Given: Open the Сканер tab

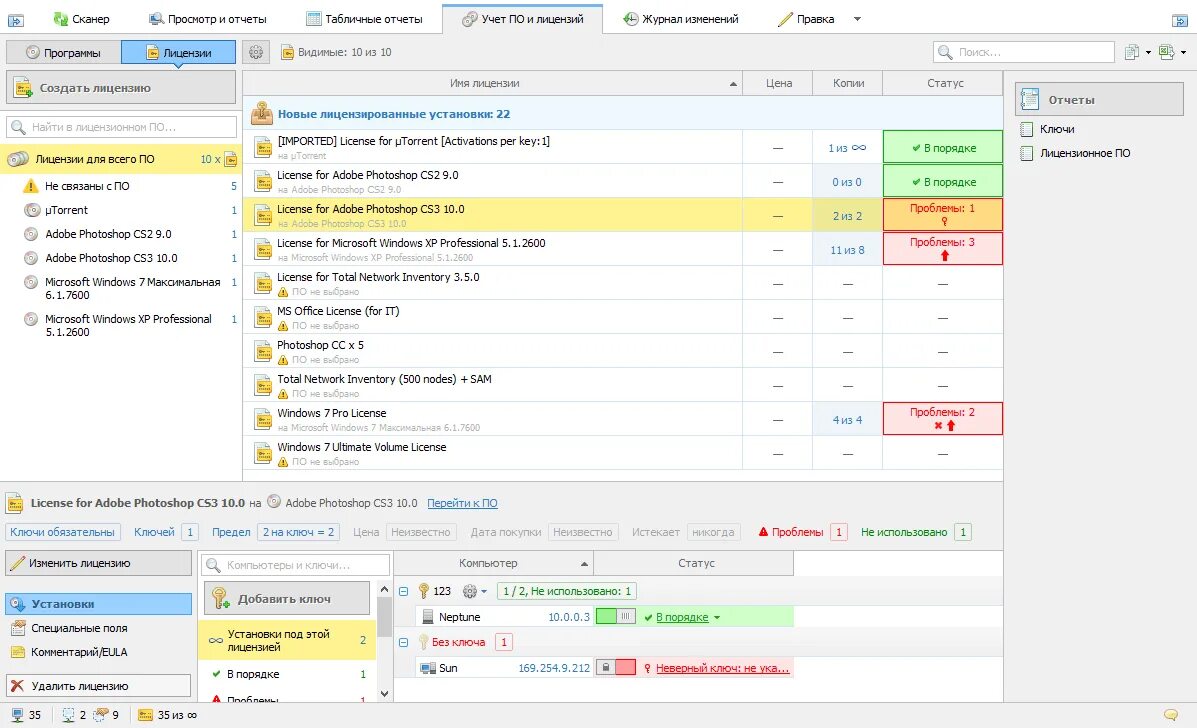Looking at the screenshot, I should tap(81, 19).
